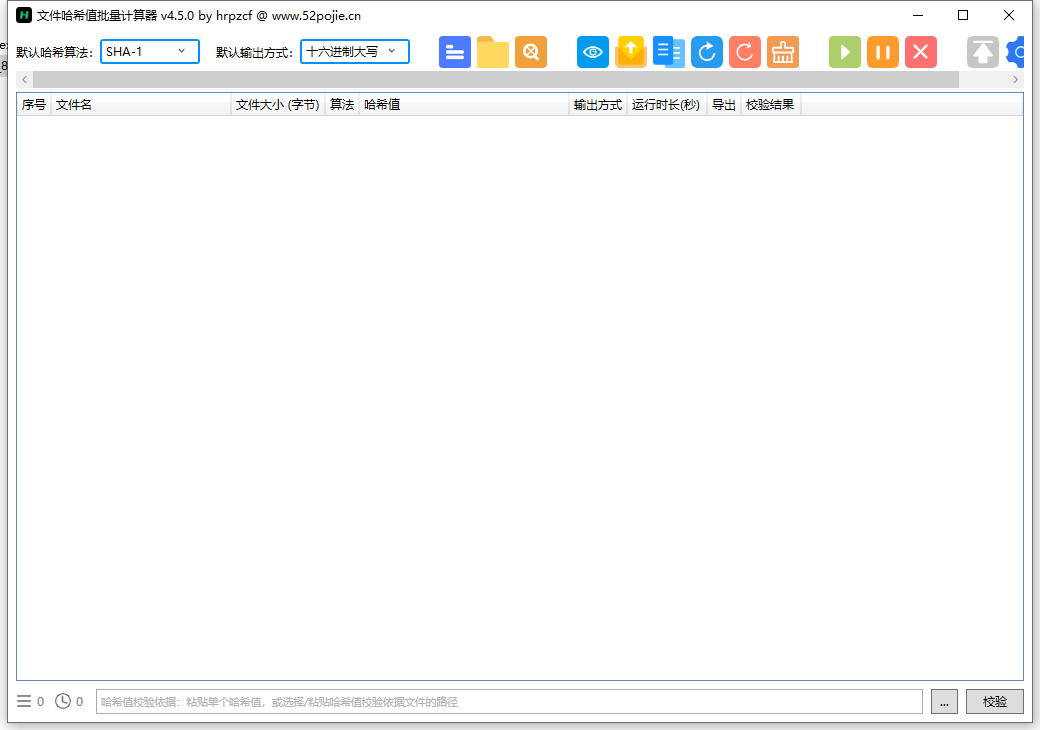Click the clock elapsed time icon

point(62,701)
